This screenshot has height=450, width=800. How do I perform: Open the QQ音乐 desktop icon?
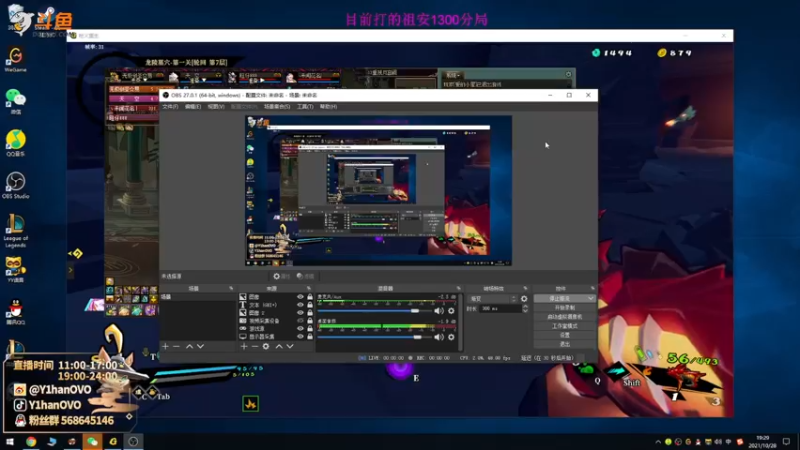(15, 143)
